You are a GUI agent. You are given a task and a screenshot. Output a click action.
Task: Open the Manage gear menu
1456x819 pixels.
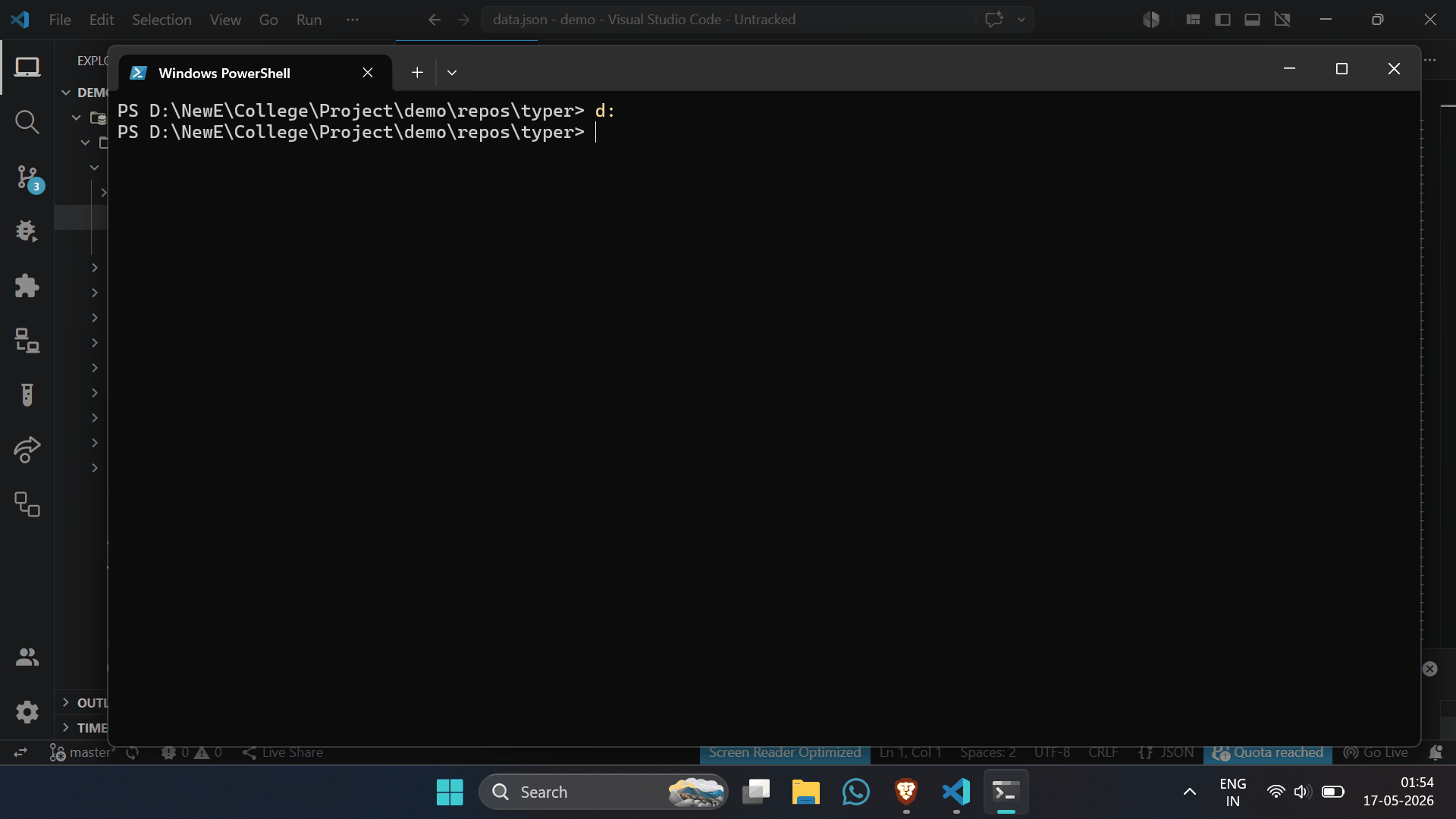tap(27, 712)
